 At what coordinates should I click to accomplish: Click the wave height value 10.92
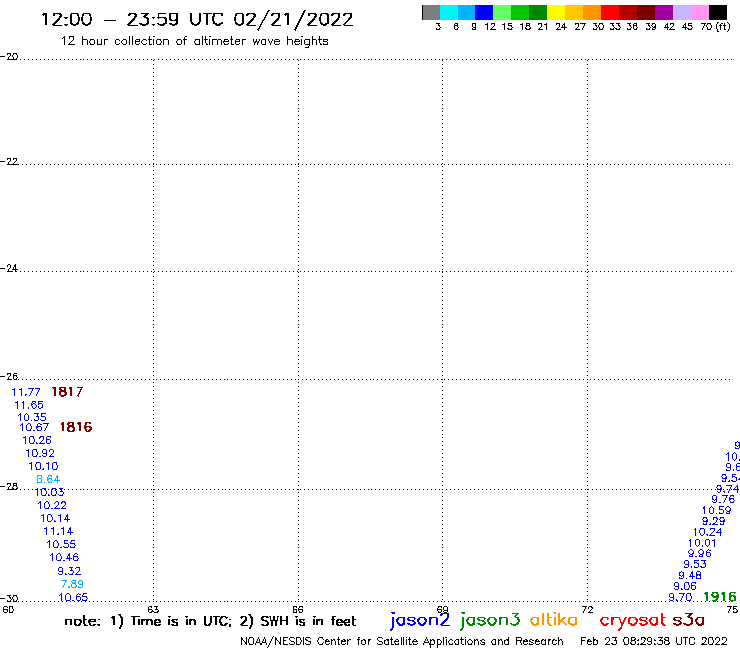coord(40,453)
